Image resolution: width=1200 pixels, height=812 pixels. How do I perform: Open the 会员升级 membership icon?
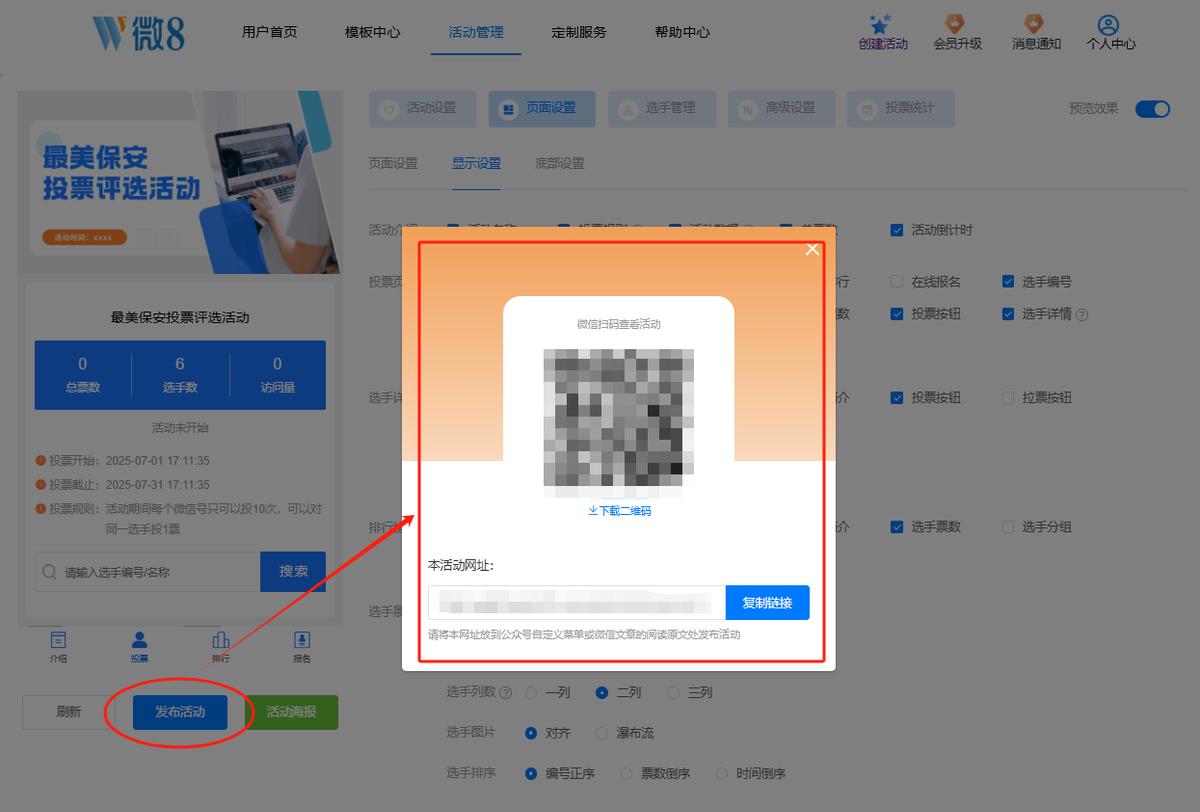[957, 32]
